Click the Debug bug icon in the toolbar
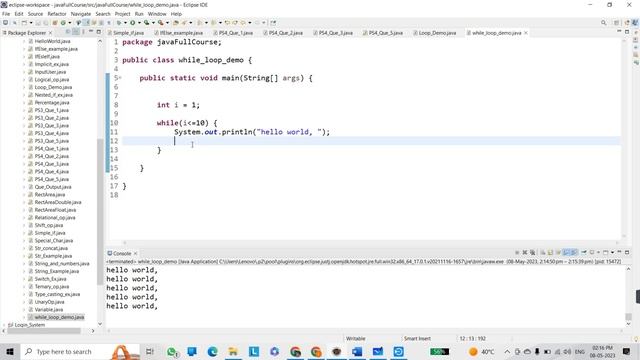This screenshot has width=640, height=360. click(x=119, y=23)
